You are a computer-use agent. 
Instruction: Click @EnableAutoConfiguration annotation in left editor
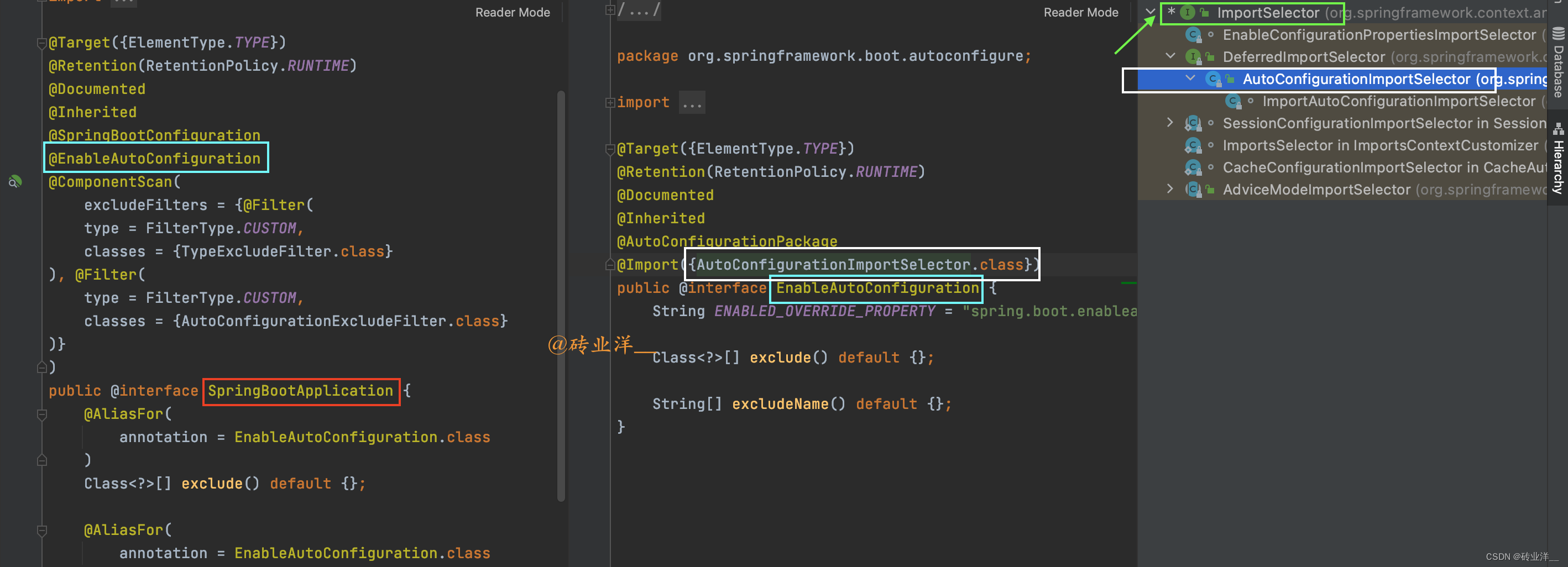155,158
